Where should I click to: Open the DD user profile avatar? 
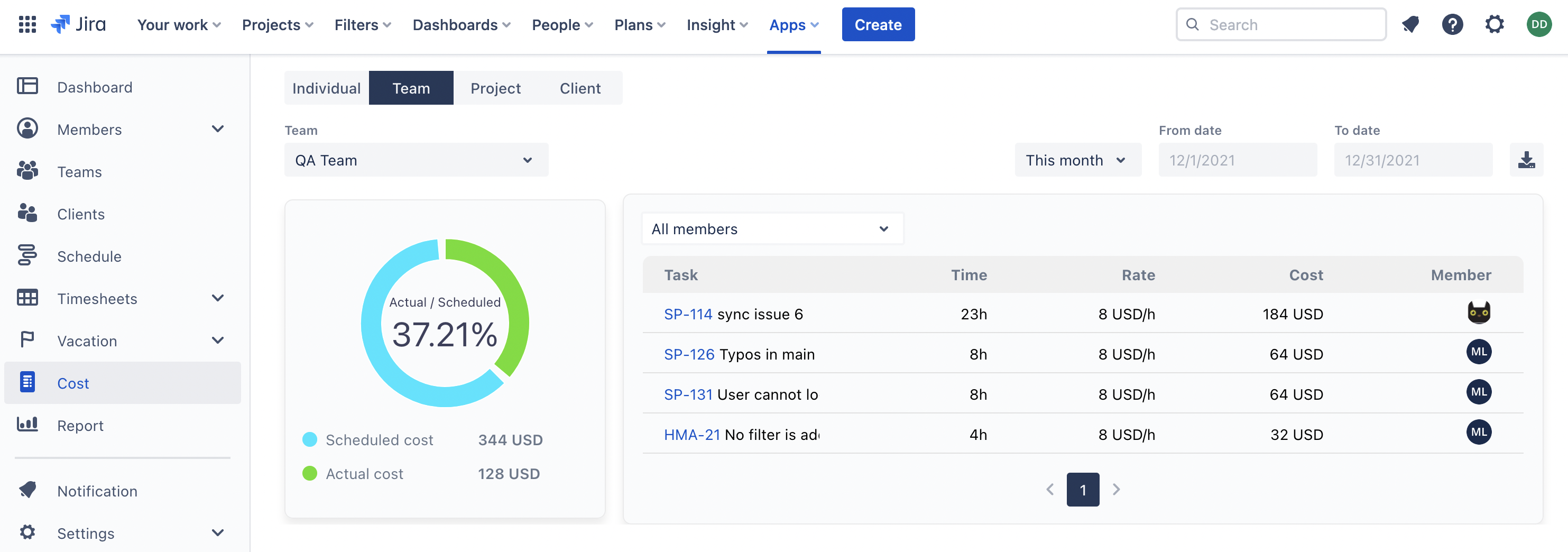[1538, 24]
